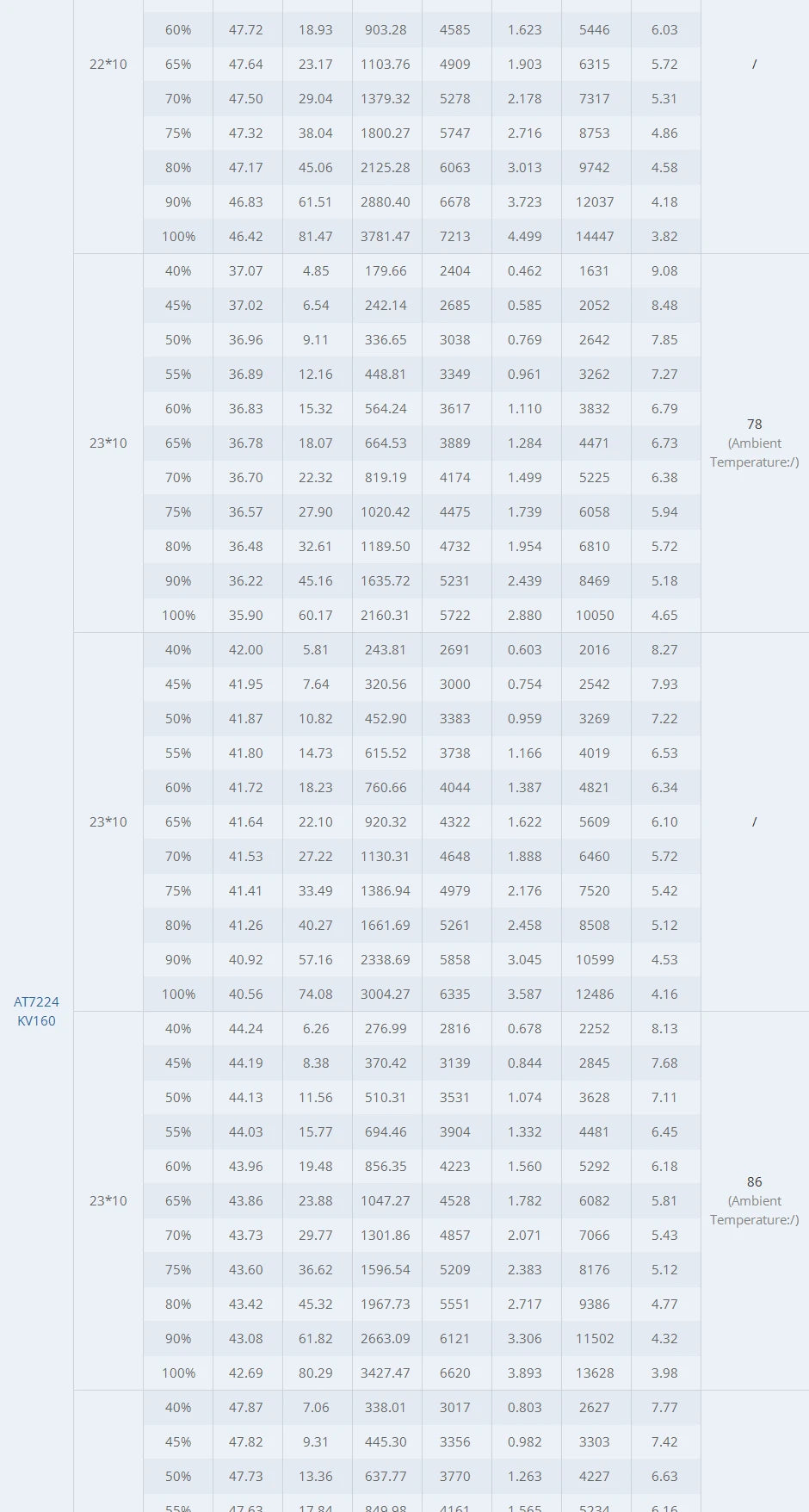Click the 13628 thrust value cell
The width and height of the screenshot is (809, 1512).
coord(595,1373)
